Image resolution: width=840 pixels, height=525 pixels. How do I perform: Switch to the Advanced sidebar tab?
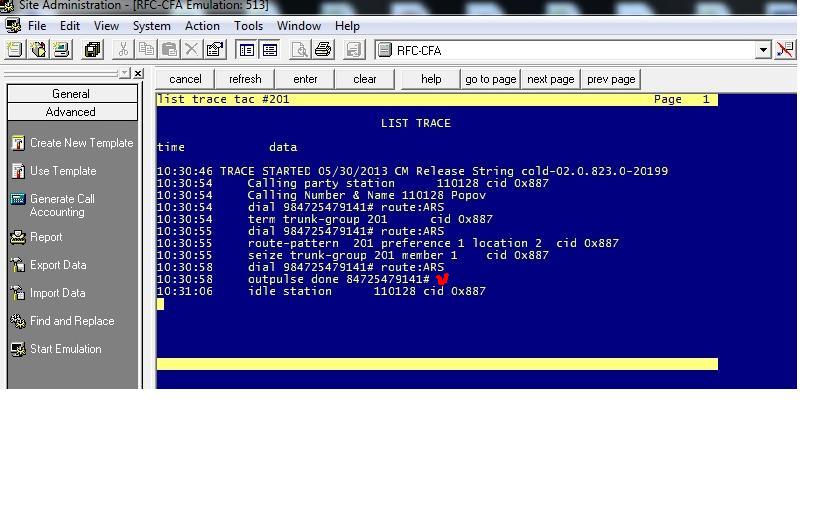pyautogui.click(x=72, y=112)
